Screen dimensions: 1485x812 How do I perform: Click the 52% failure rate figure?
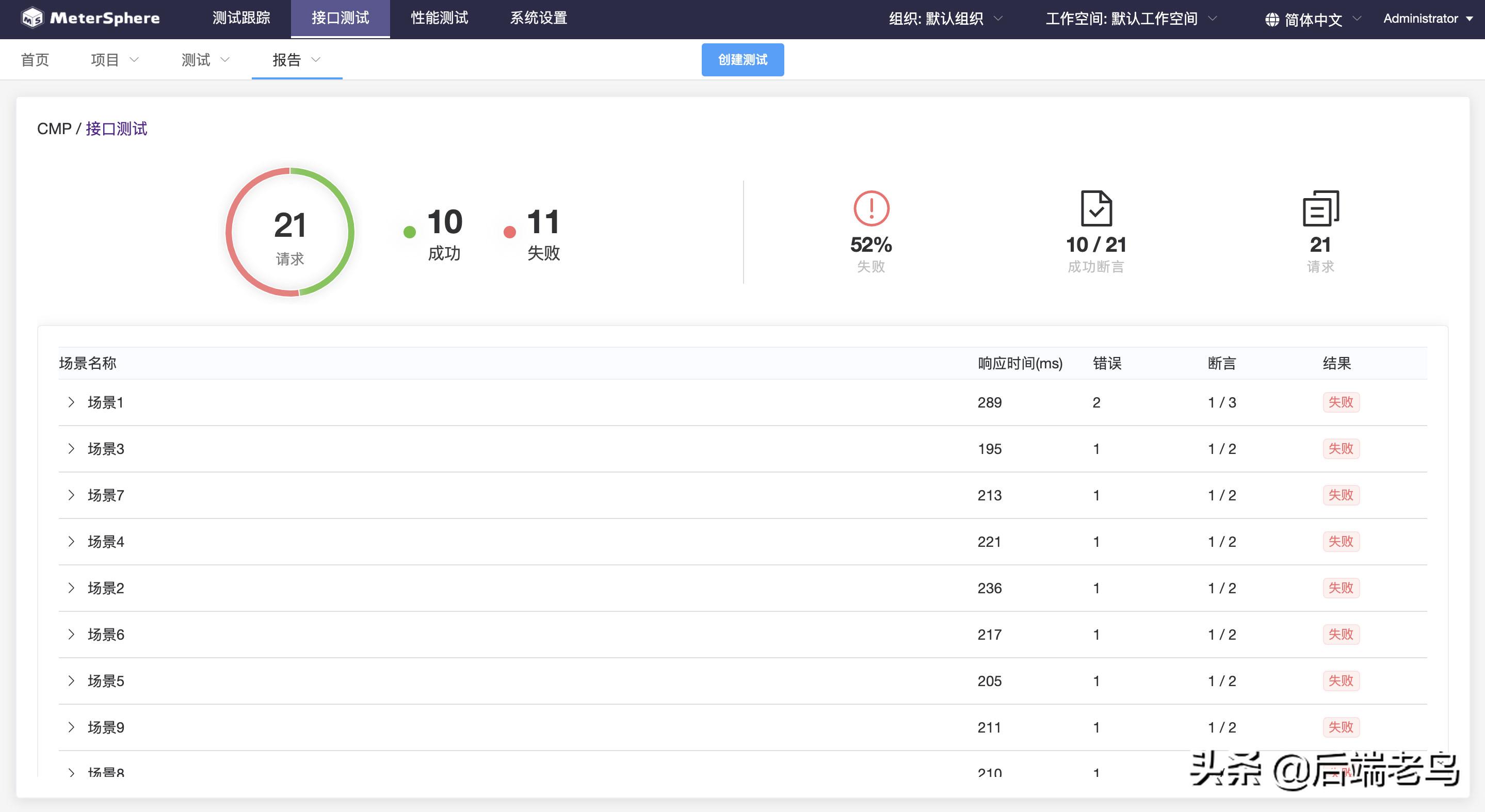pyautogui.click(x=871, y=245)
